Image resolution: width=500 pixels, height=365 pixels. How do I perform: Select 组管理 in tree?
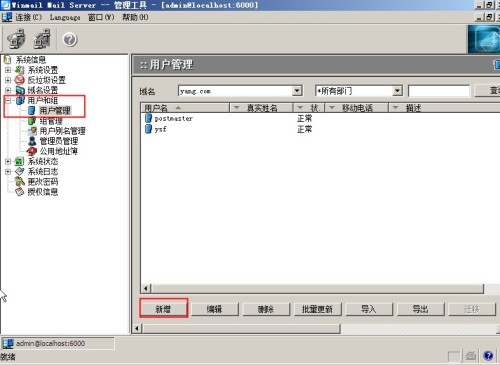[x=51, y=121]
